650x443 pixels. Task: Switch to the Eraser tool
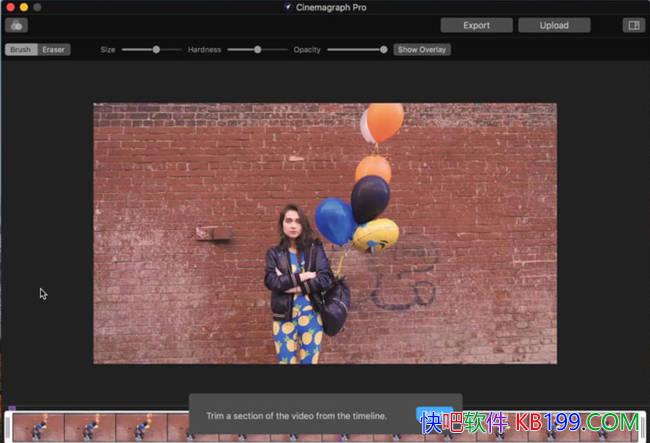pos(53,49)
